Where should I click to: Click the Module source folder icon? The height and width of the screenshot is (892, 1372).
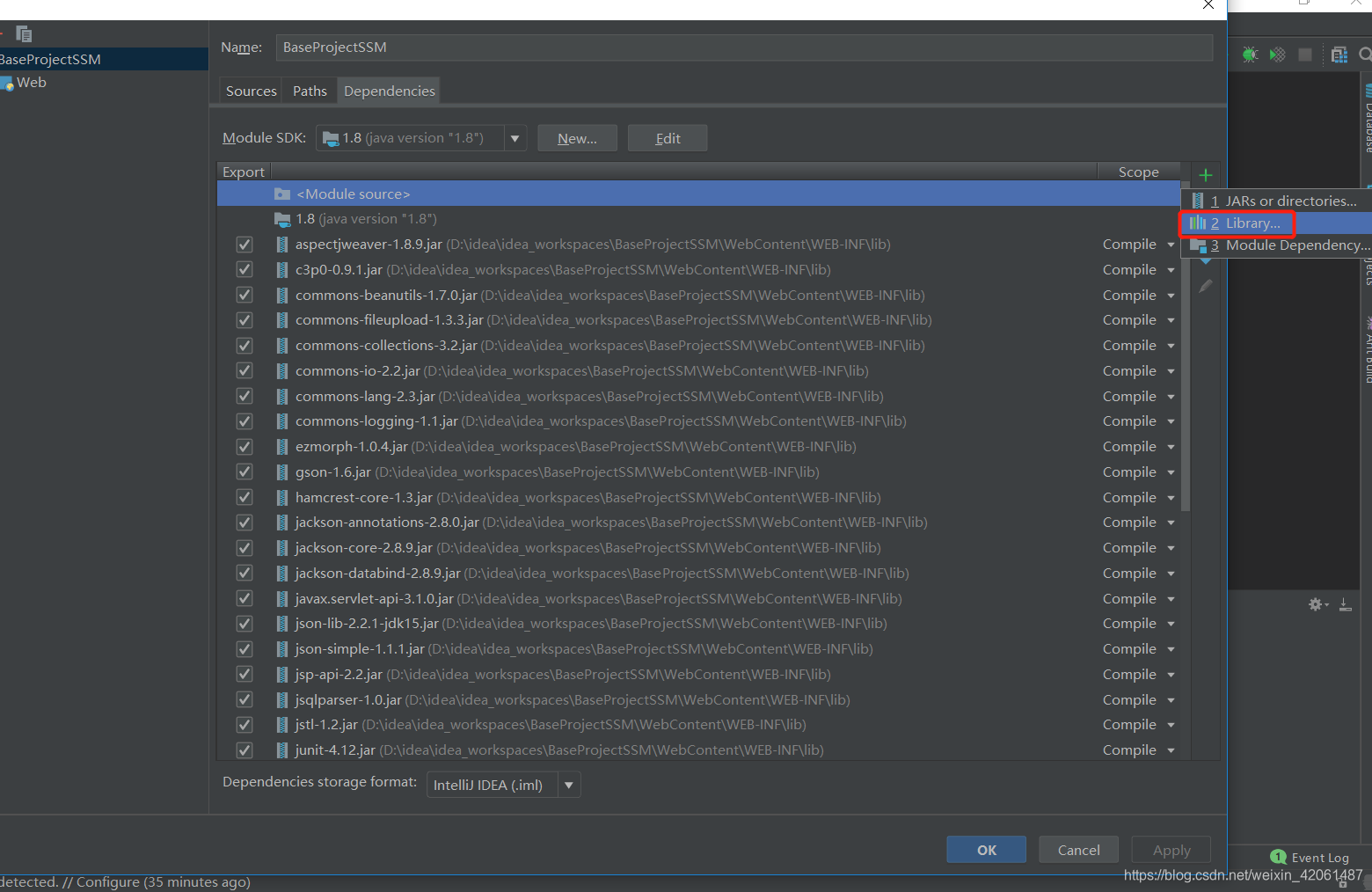pyautogui.click(x=282, y=194)
